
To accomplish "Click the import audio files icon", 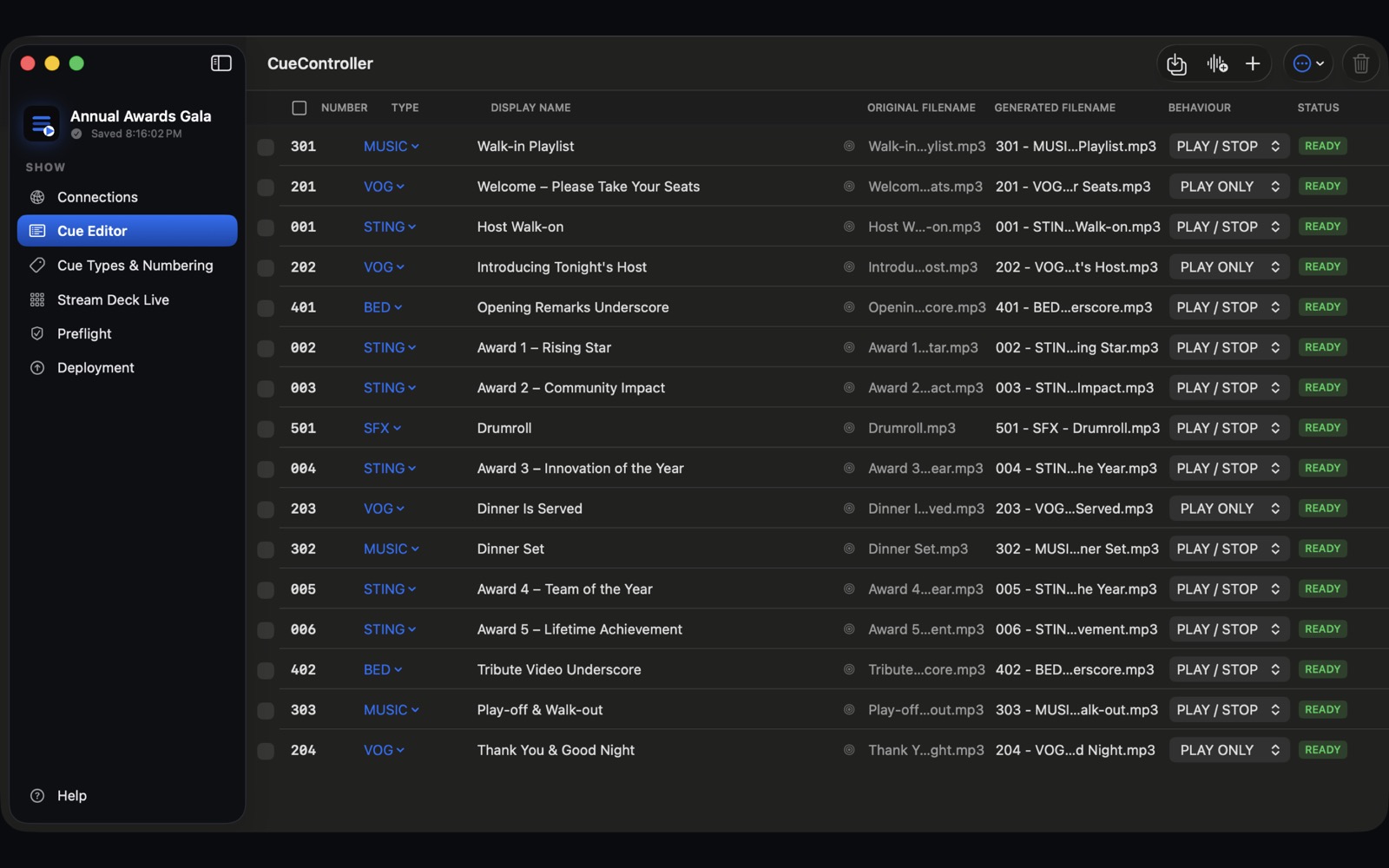I will [1176, 64].
